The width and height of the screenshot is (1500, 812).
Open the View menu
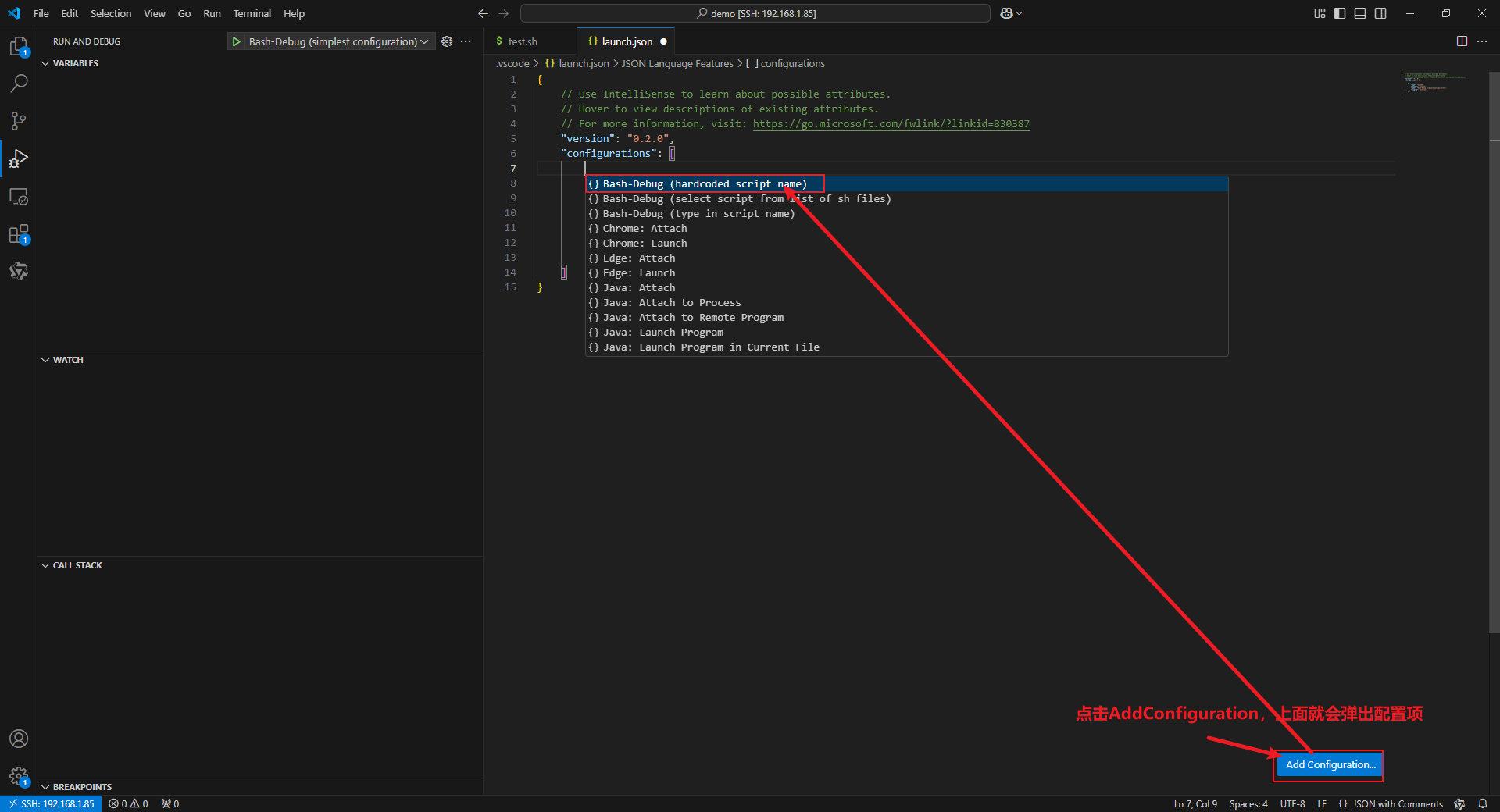155,13
